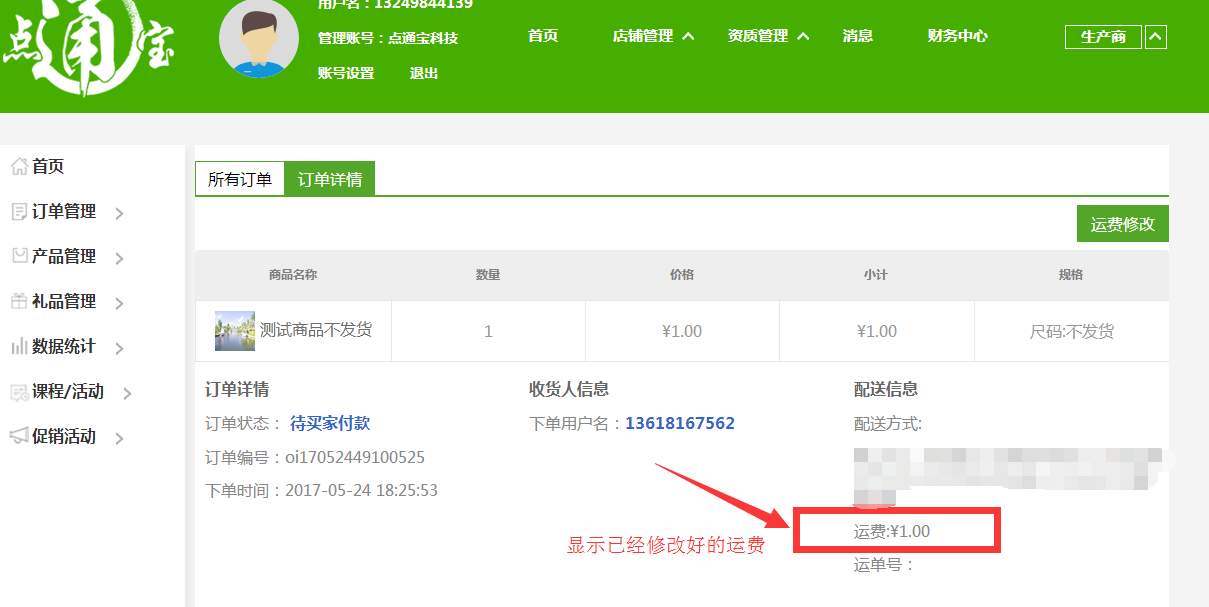Select the 订单详情 tab

pyautogui.click(x=330, y=180)
